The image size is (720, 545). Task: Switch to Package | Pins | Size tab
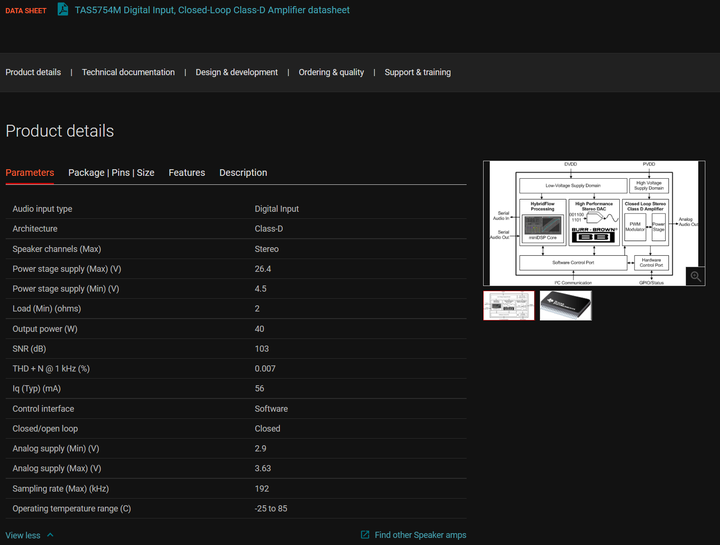pos(111,173)
